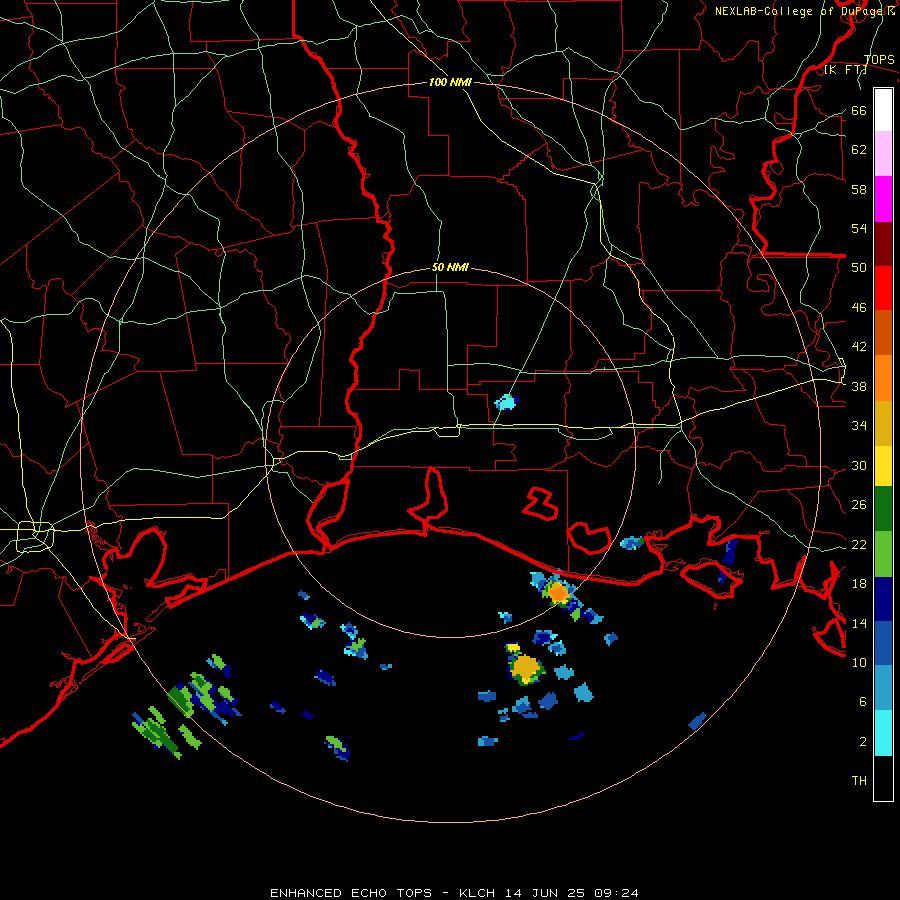This screenshot has width=900, height=900.
Task: Click the '14 JUN 25' date caption
Action: pyautogui.click(x=547, y=893)
